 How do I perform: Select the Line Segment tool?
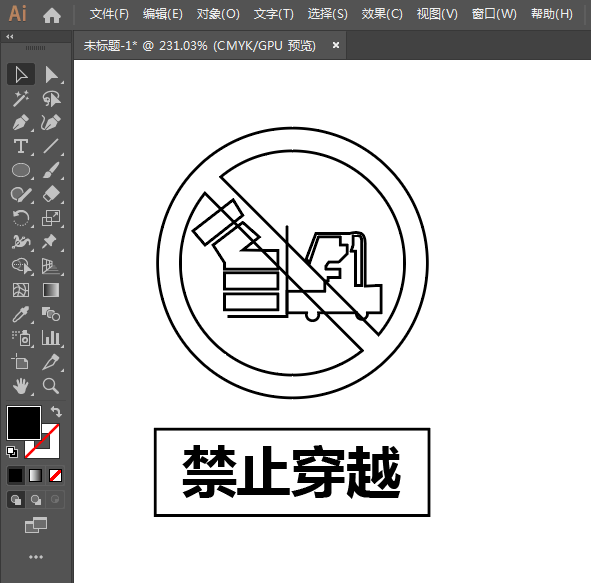(x=51, y=146)
